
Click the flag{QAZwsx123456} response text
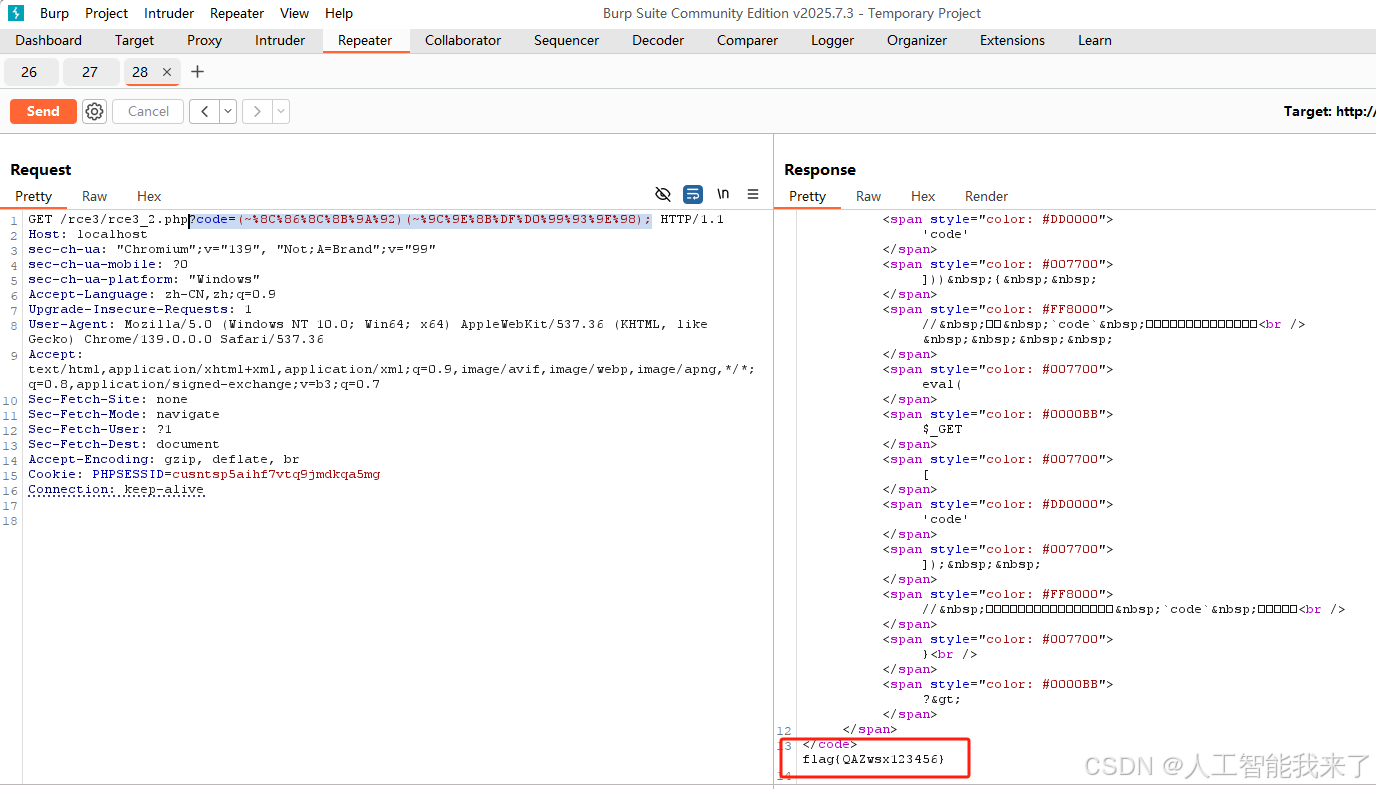tap(873, 759)
